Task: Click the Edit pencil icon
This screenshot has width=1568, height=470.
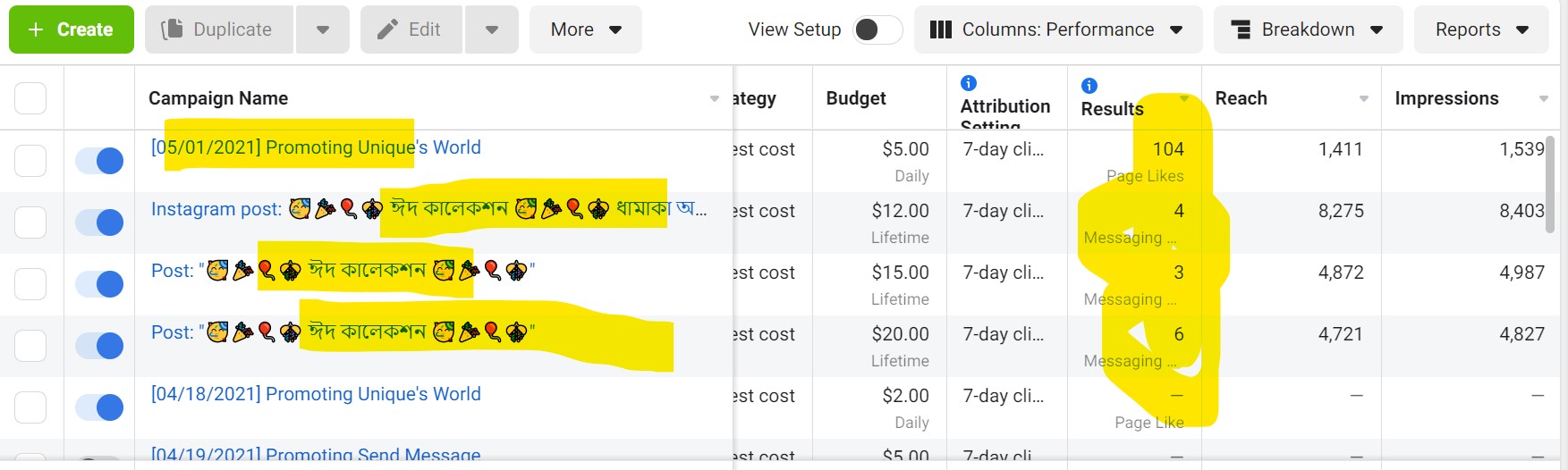Action: (x=387, y=29)
